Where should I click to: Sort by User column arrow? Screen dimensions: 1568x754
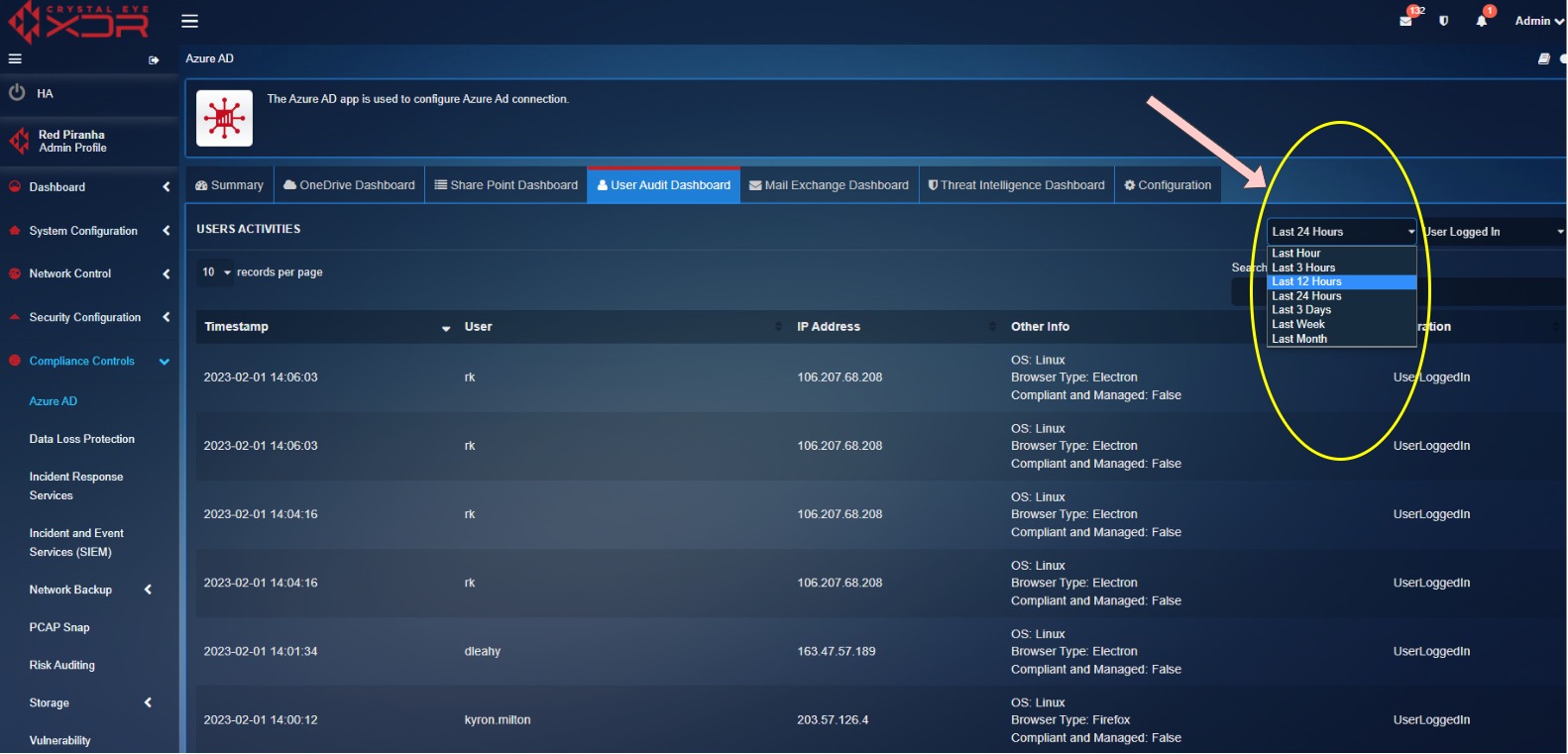(x=778, y=327)
